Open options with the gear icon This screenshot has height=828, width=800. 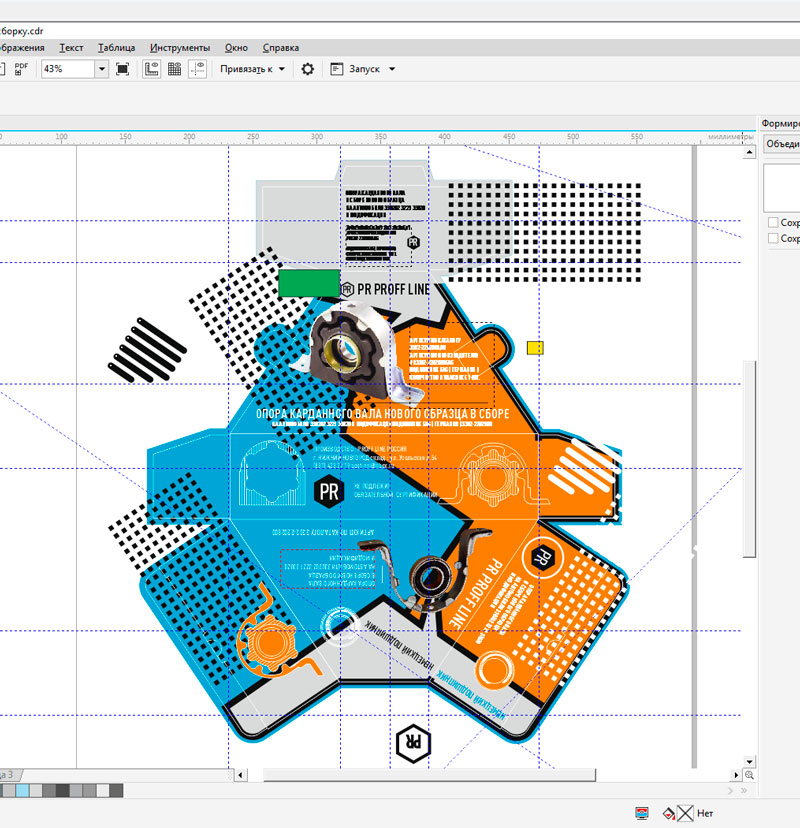(308, 69)
